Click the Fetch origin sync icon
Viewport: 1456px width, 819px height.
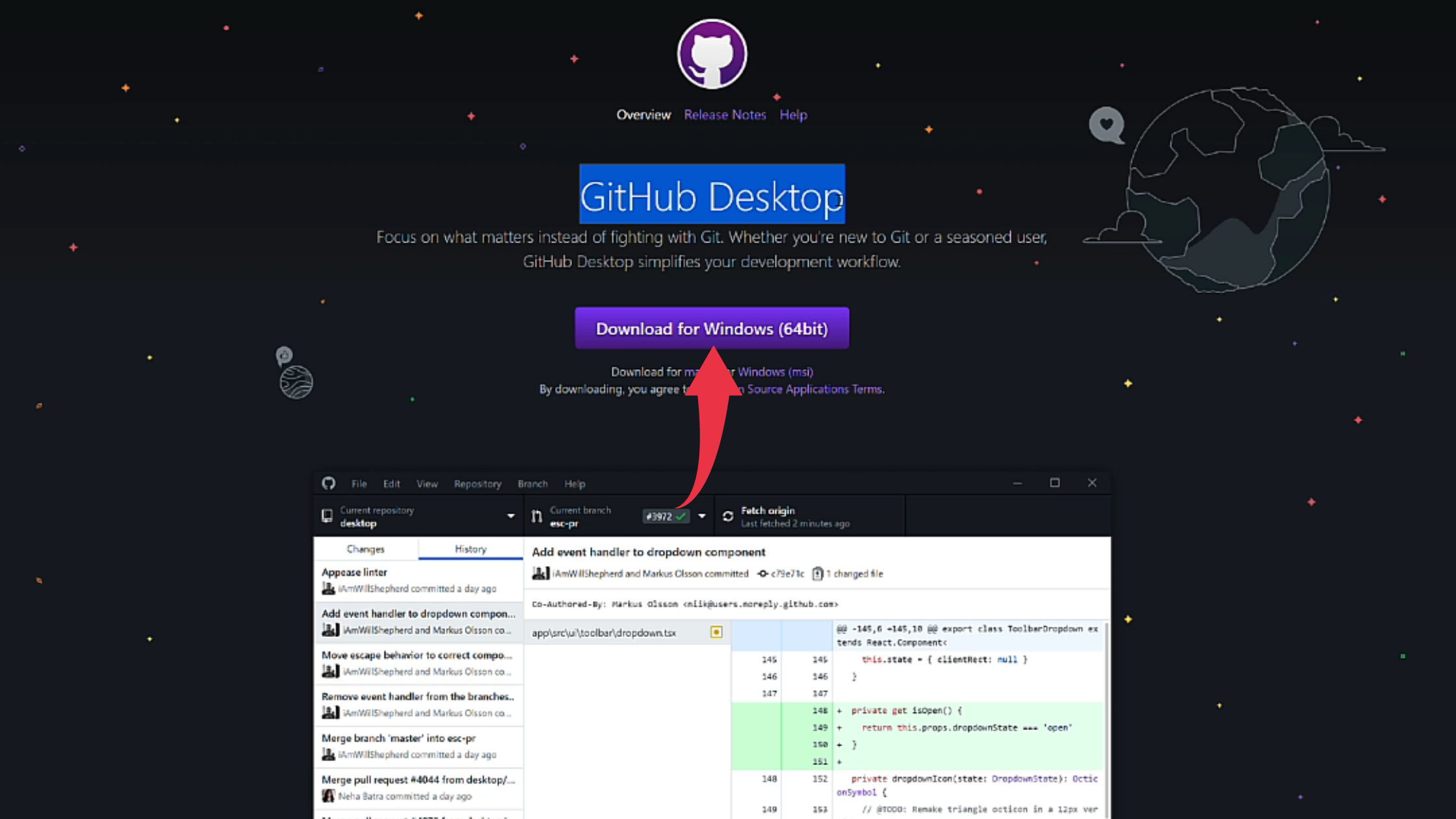pos(728,516)
